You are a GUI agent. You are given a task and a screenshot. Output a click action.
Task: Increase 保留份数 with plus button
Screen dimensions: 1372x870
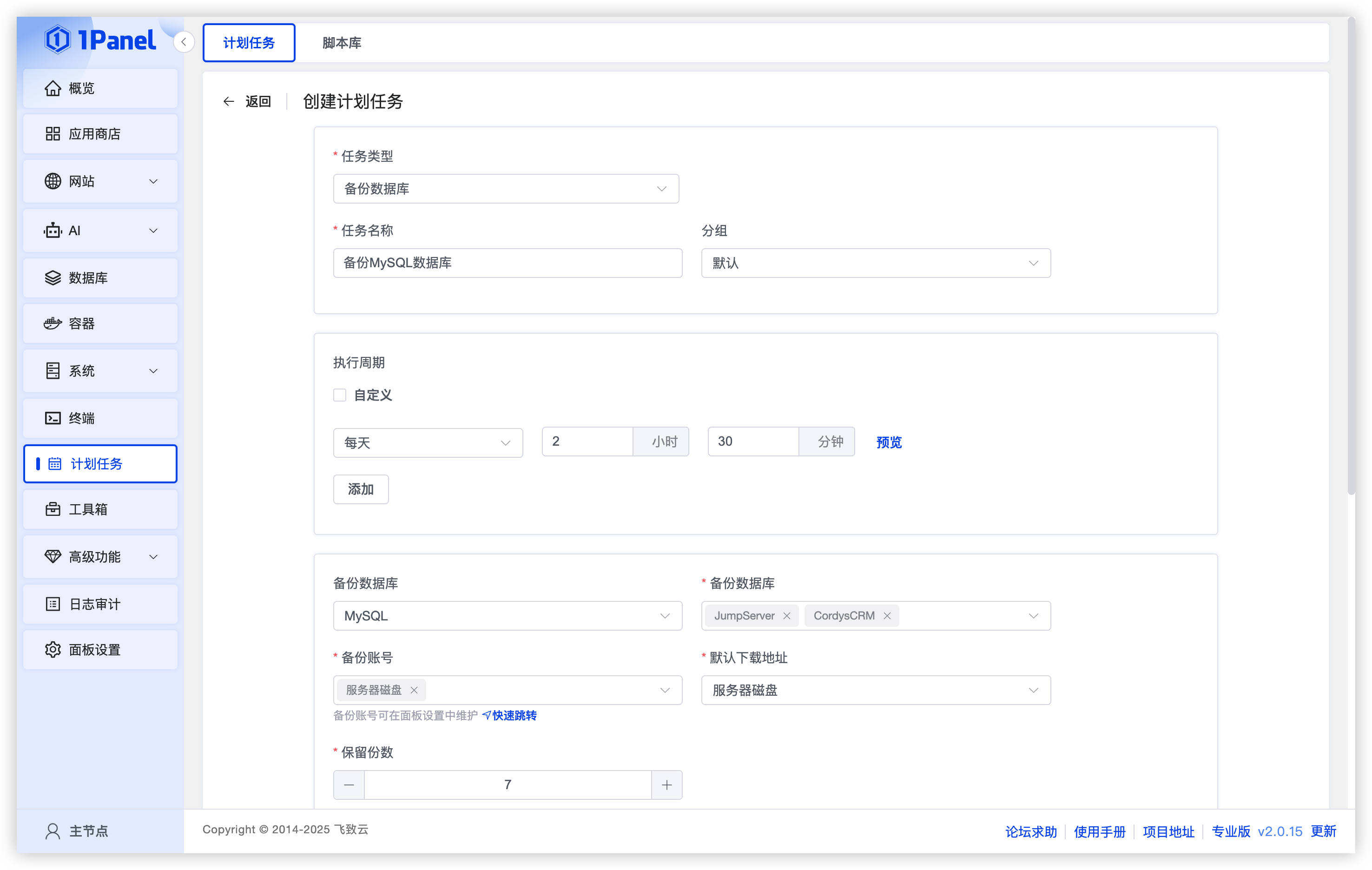[x=666, y=785]
